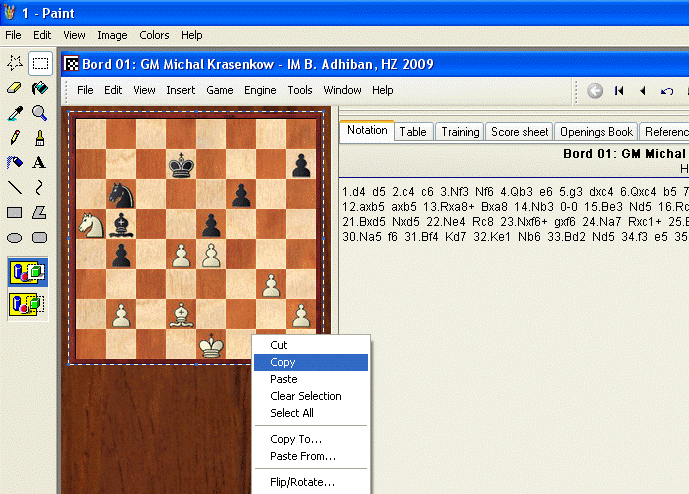
Task: Click the black king on the chessboard
Action: point(181,163)
